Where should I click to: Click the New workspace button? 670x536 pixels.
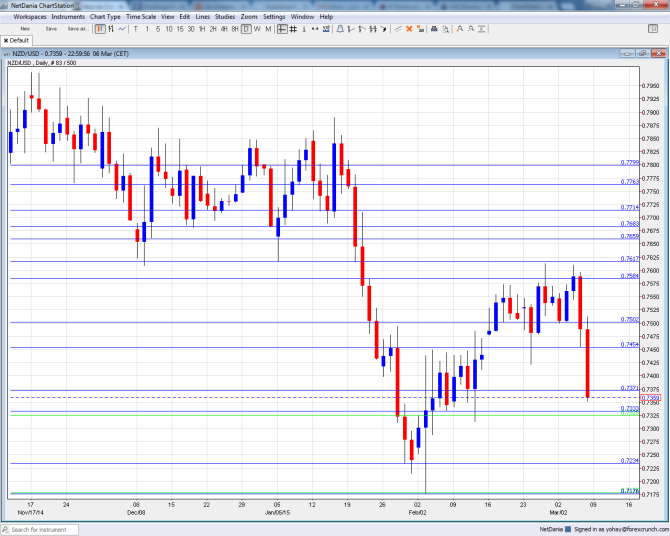[x=25, y=29]
